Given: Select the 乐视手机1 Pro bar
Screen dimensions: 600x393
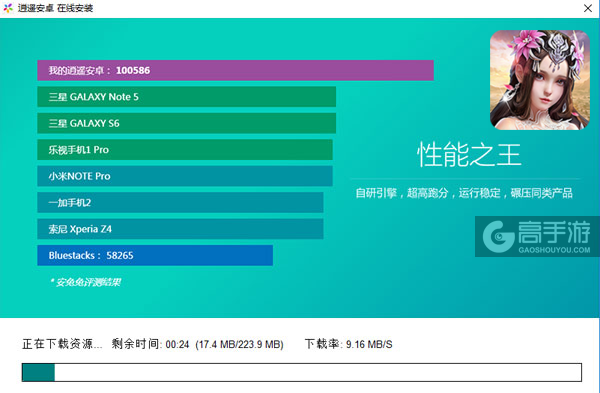Looking at the screenshot, I should (x=185, y=150).
